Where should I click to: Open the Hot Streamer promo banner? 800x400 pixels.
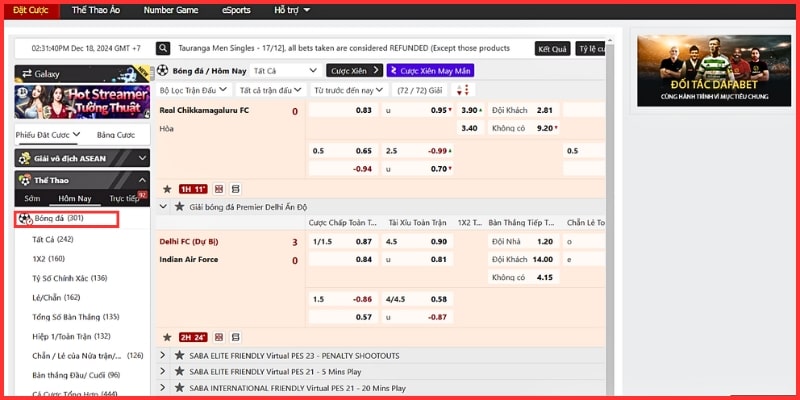tap(82, 103)
